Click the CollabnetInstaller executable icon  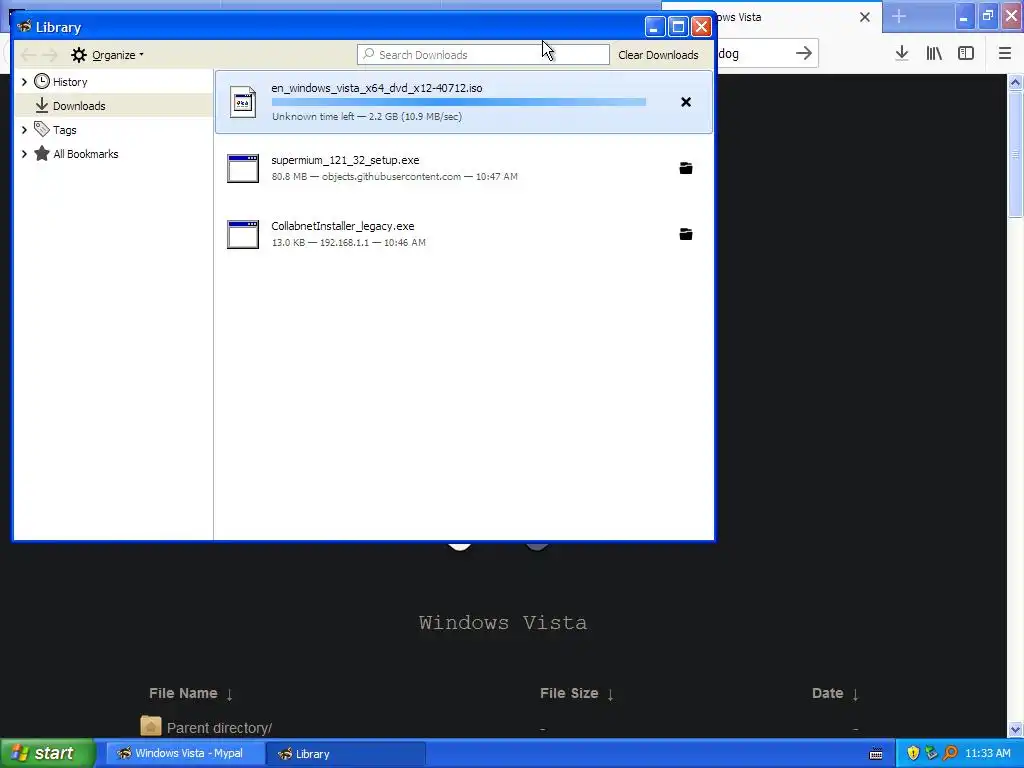click(x=243, y=234)
